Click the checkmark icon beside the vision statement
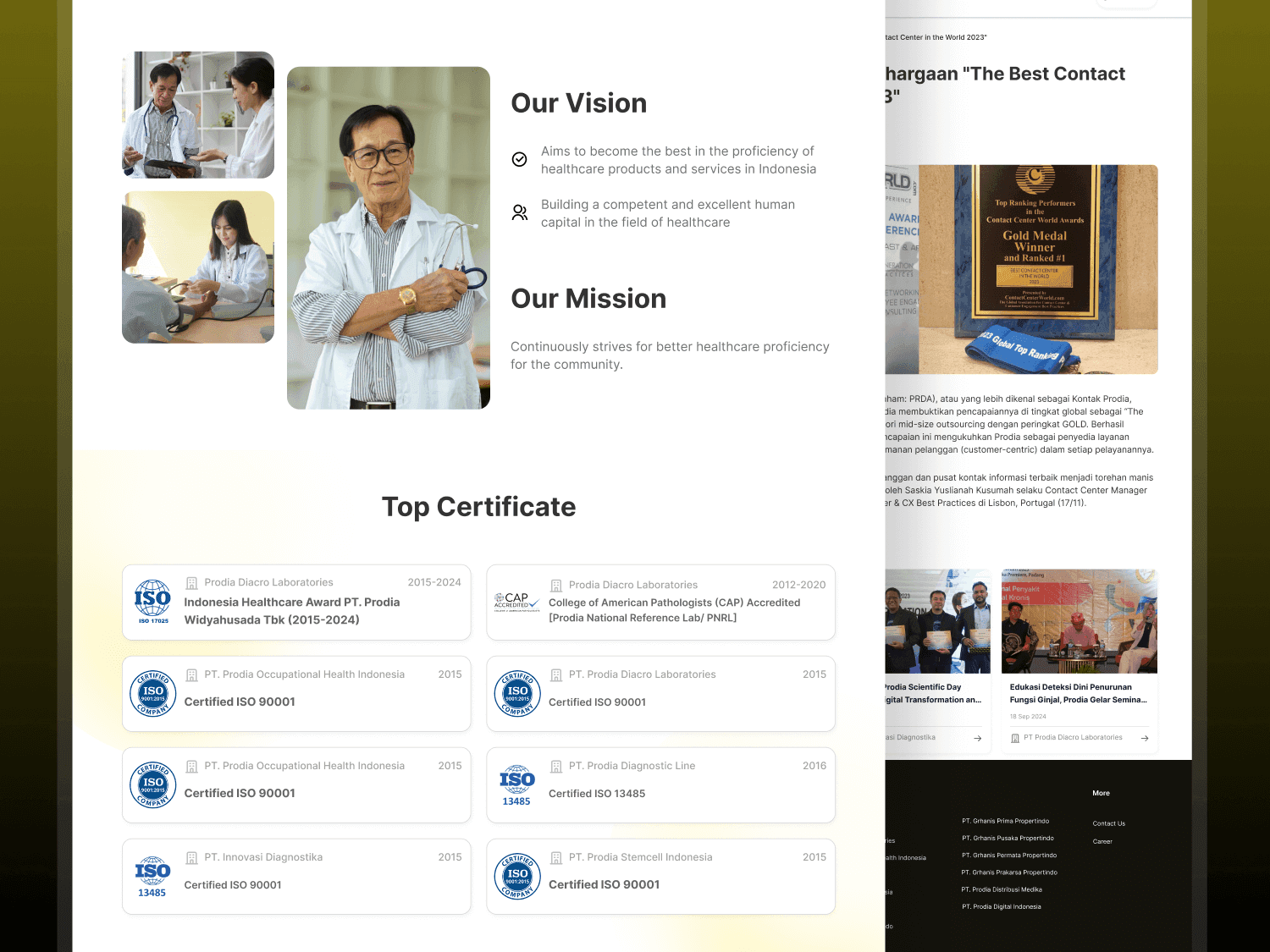 coord(520,157)
